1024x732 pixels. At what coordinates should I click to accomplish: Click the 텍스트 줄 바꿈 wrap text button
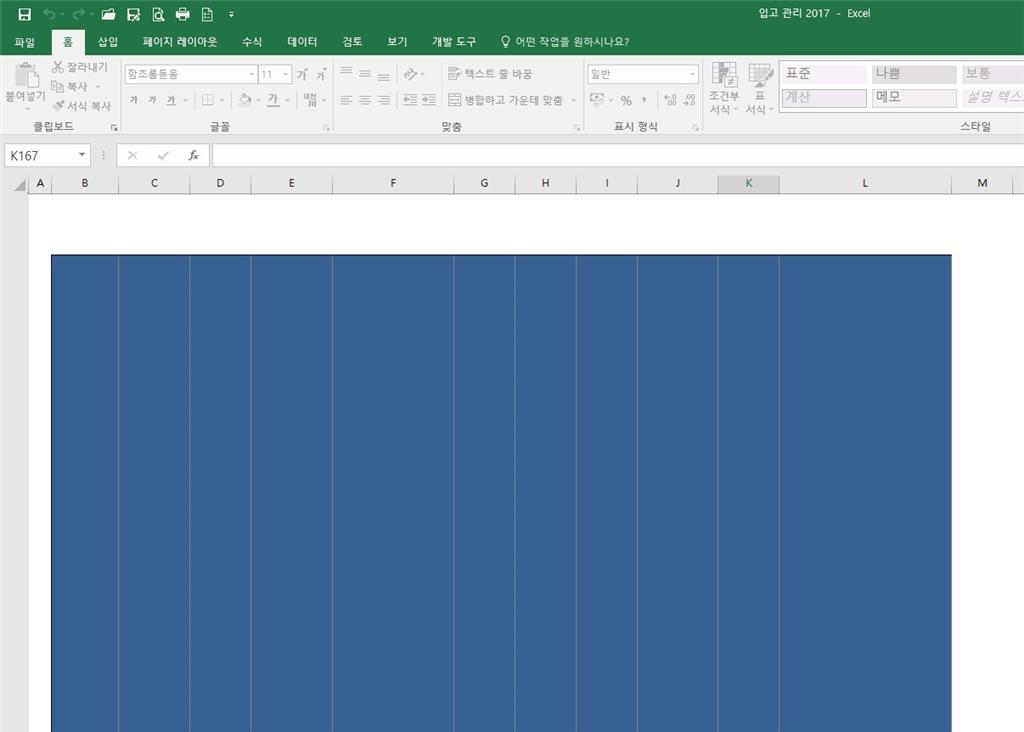tap(490, 74)
